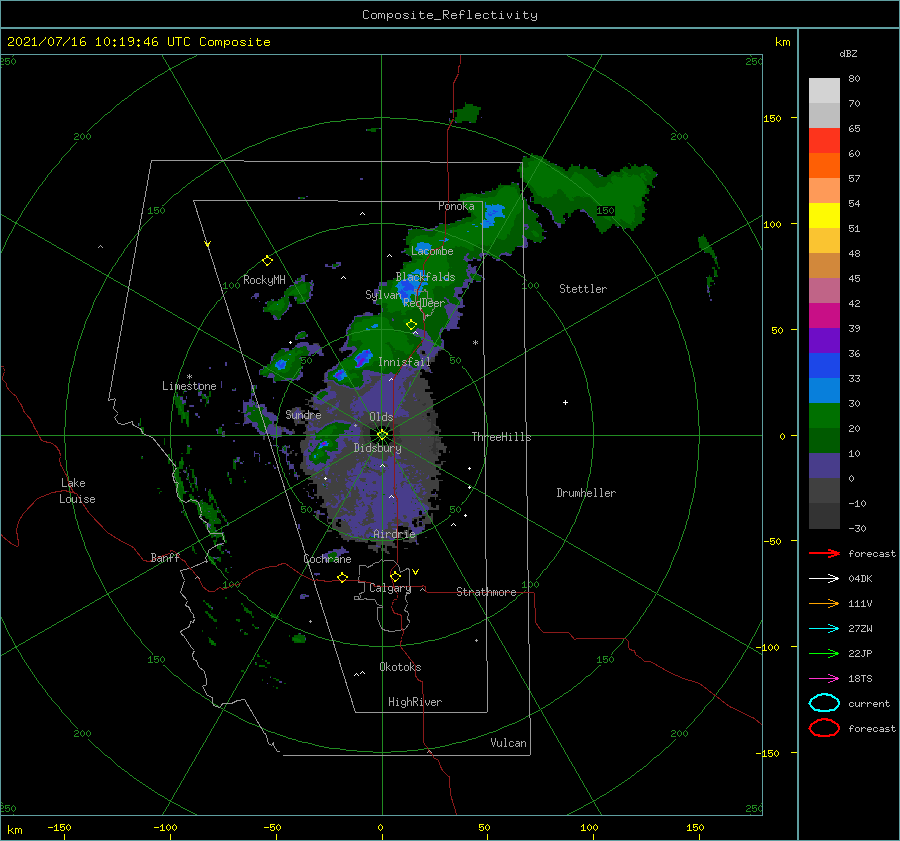Click the Olds label
Viewport: 900px width, 841px height.
(381, 417)
